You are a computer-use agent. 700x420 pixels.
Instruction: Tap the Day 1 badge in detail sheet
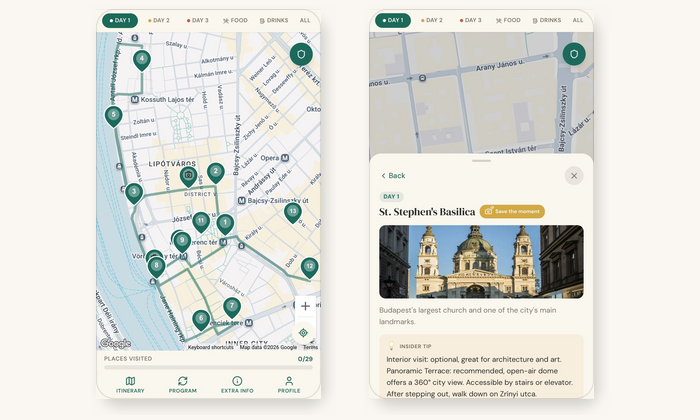pos(392,197)
